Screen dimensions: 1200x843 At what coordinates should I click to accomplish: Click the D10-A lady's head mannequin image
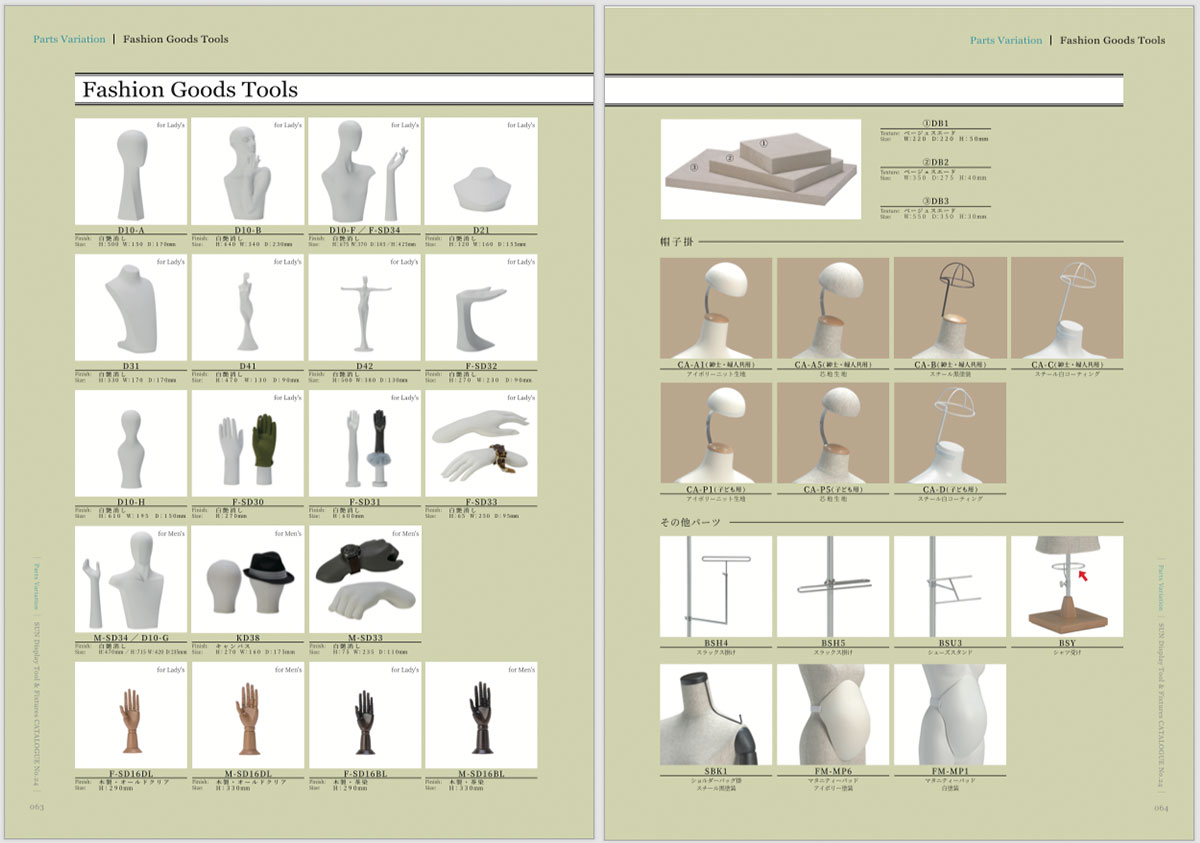pos(131,172)
